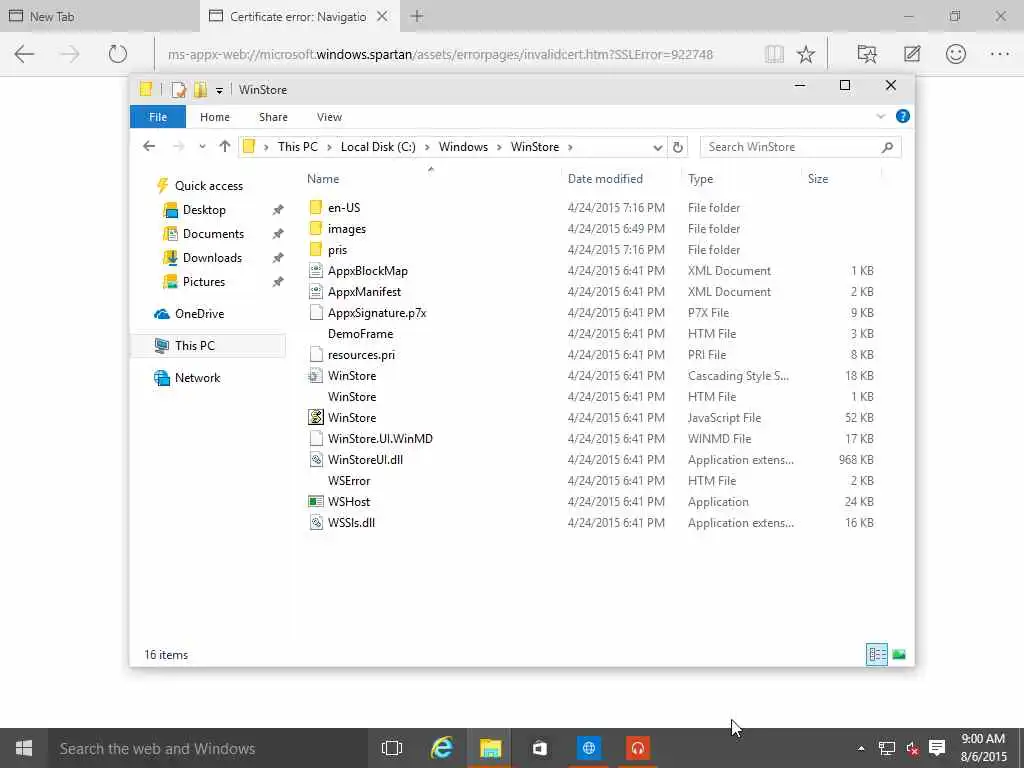Open the Edge Hub icon

[867, 54]
